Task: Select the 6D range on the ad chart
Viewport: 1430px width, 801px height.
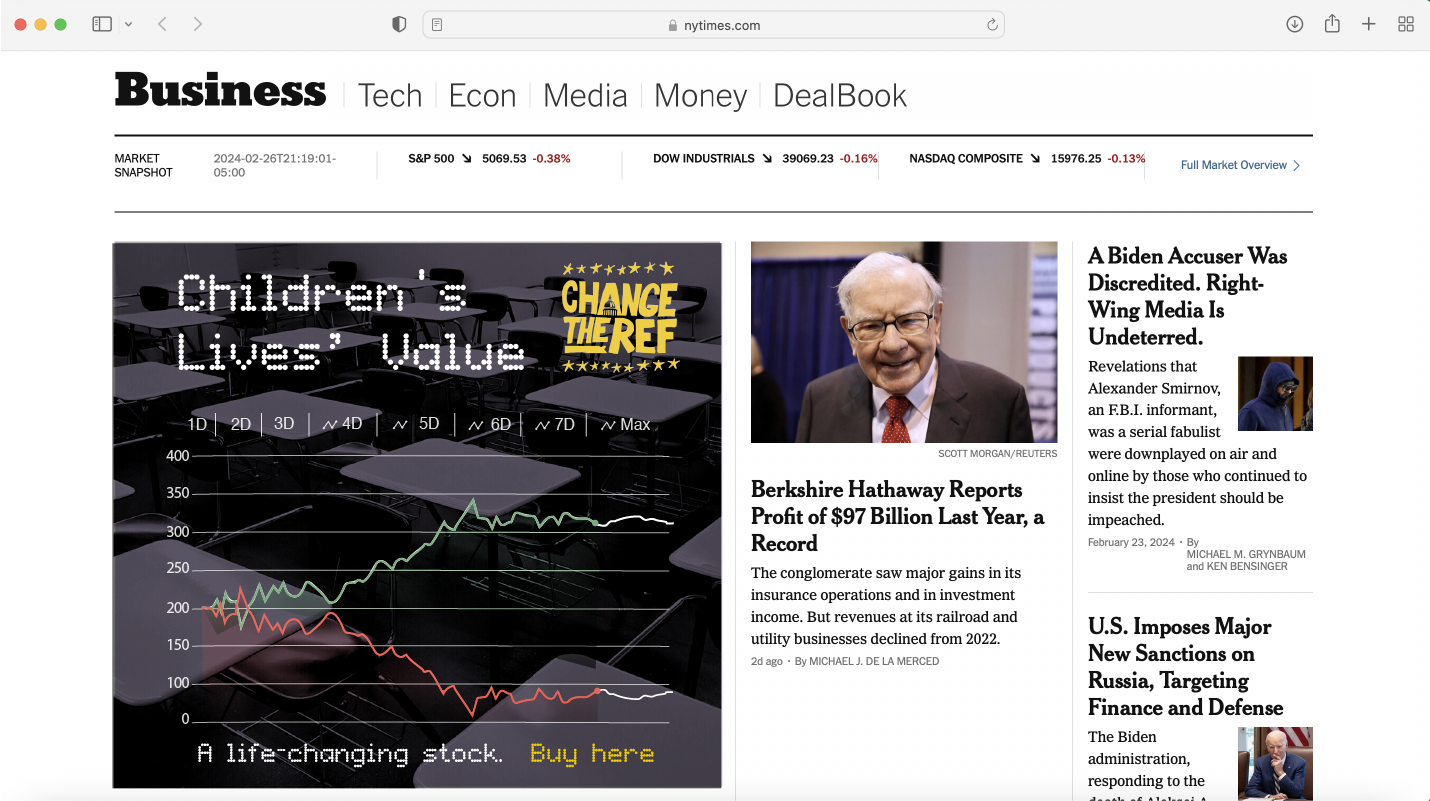Action: tap(490, 424)
